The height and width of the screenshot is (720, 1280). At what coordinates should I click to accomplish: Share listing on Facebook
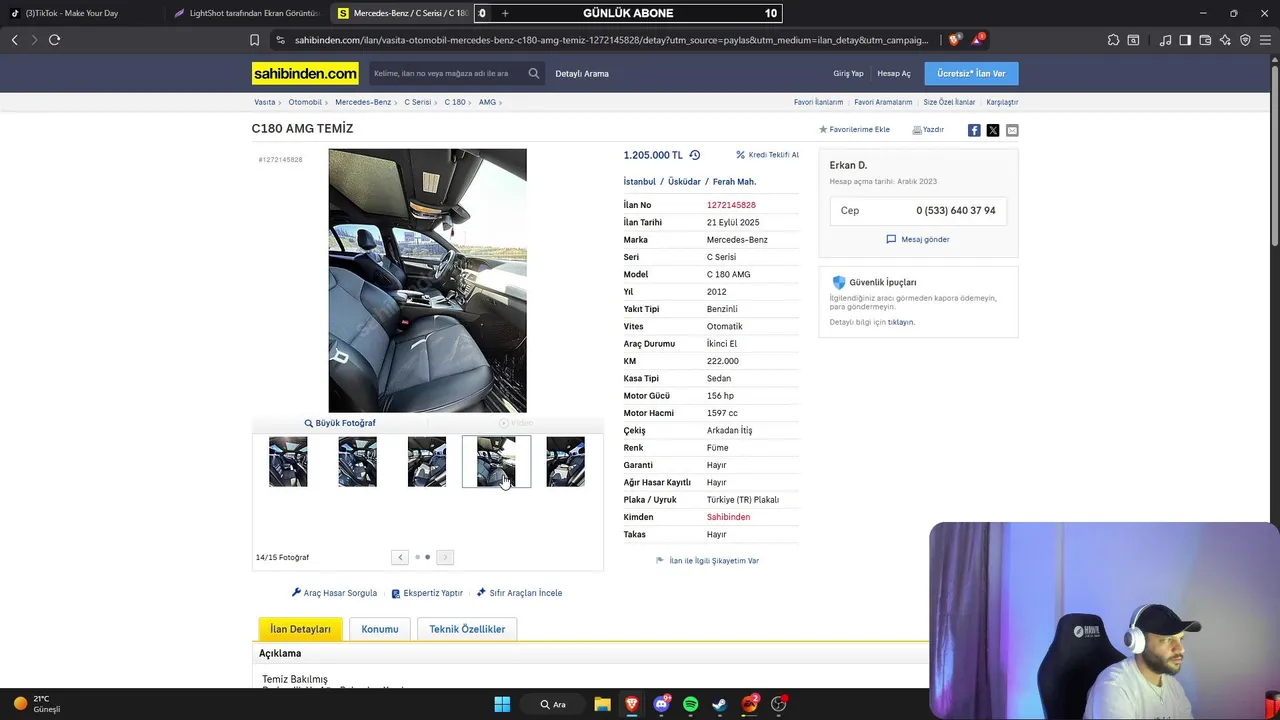pos(974,130)
